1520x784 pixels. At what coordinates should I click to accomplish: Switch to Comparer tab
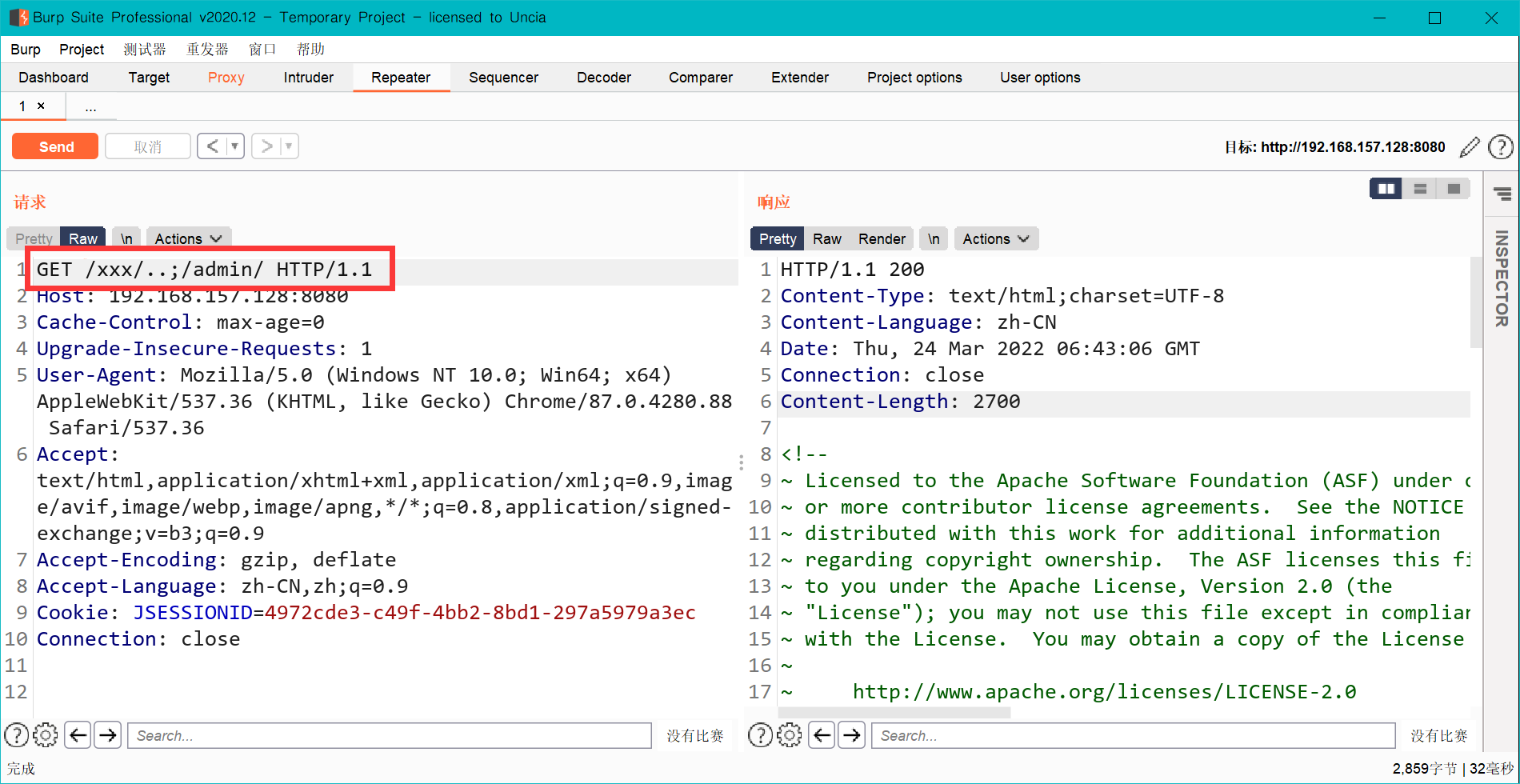pyautogui.click(x=701, y=78)
